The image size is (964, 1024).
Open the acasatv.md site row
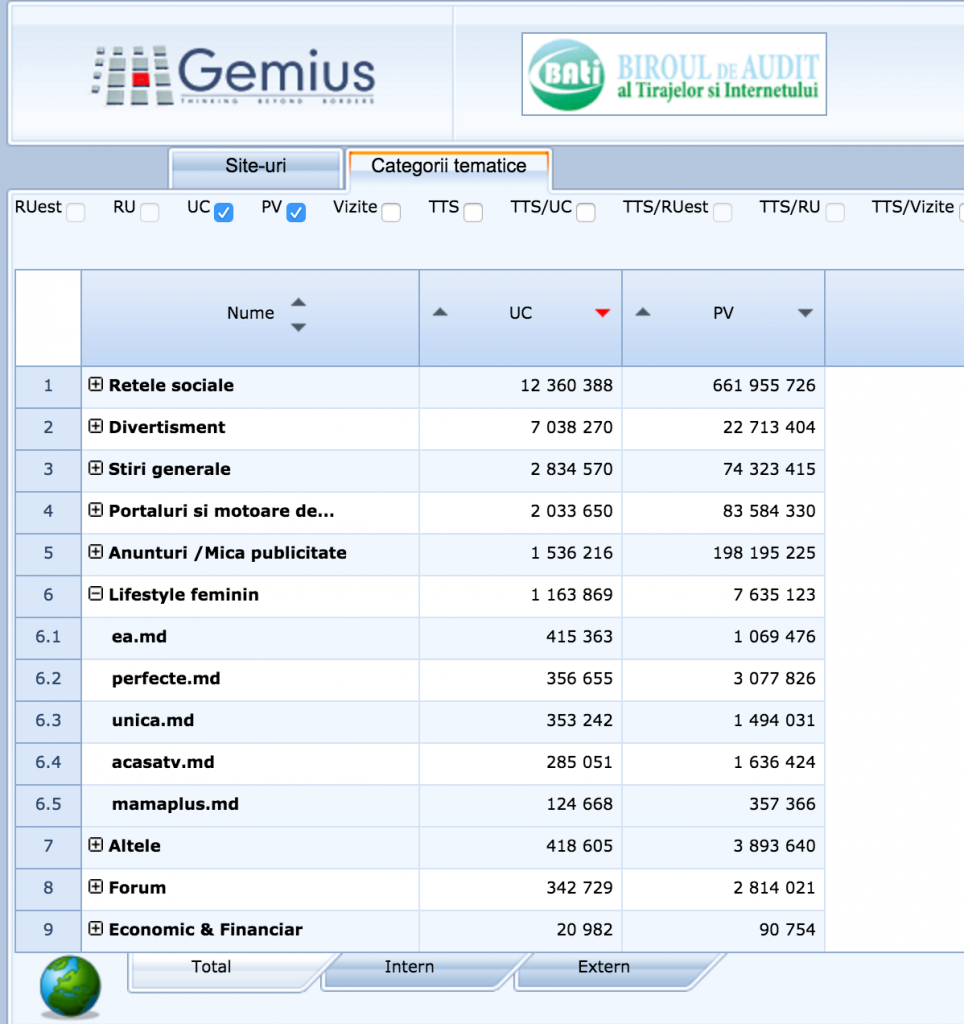click(163, 762)
